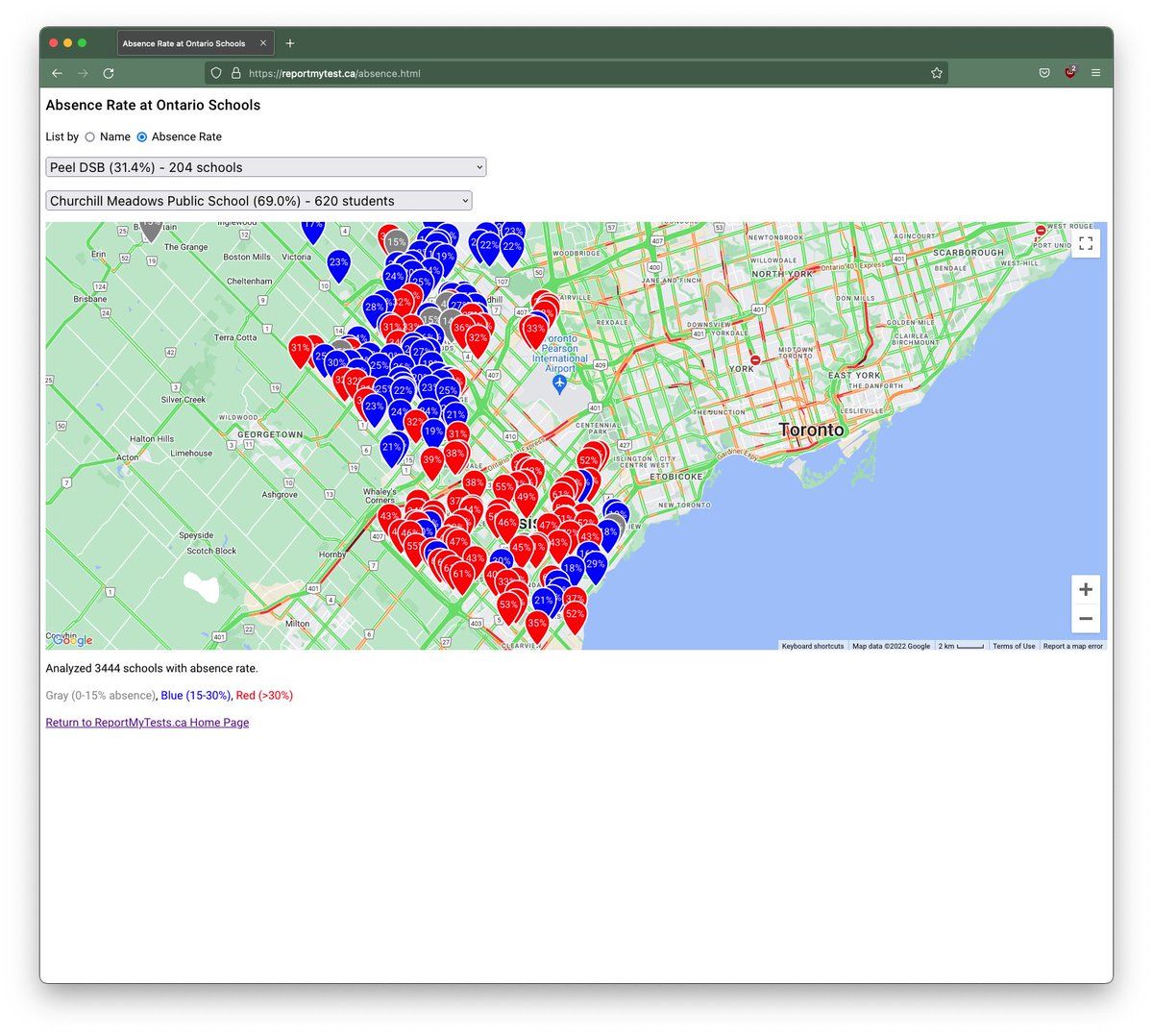Click the uBlock extension icon
1153x1036 pixels.
(x=1070, y=73)
